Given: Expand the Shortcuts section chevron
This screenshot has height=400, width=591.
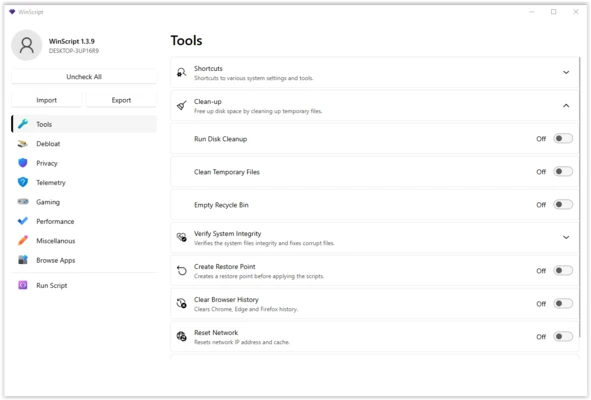Looking at the screenshot, I should click(566, 72).
